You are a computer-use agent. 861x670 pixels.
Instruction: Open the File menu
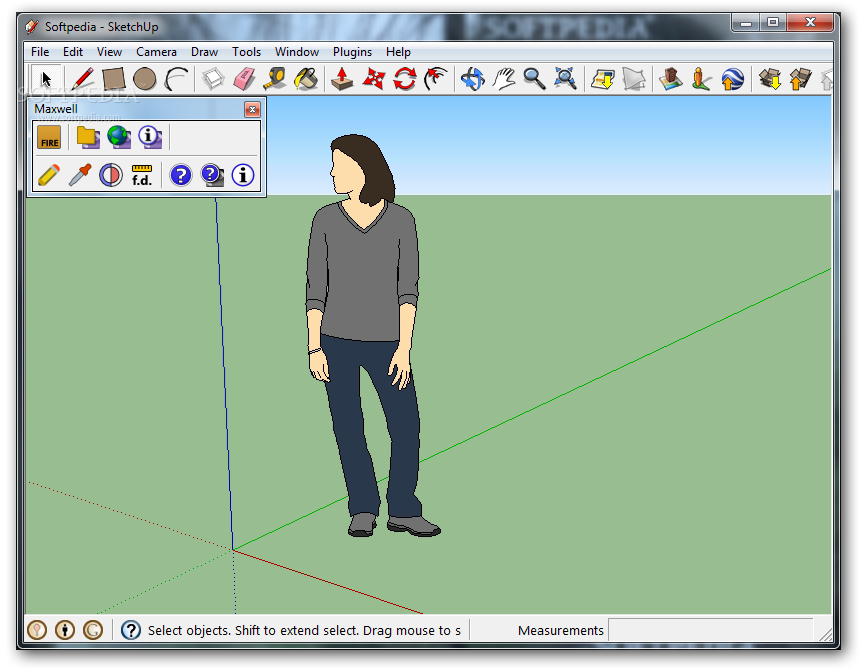point(40,52)
